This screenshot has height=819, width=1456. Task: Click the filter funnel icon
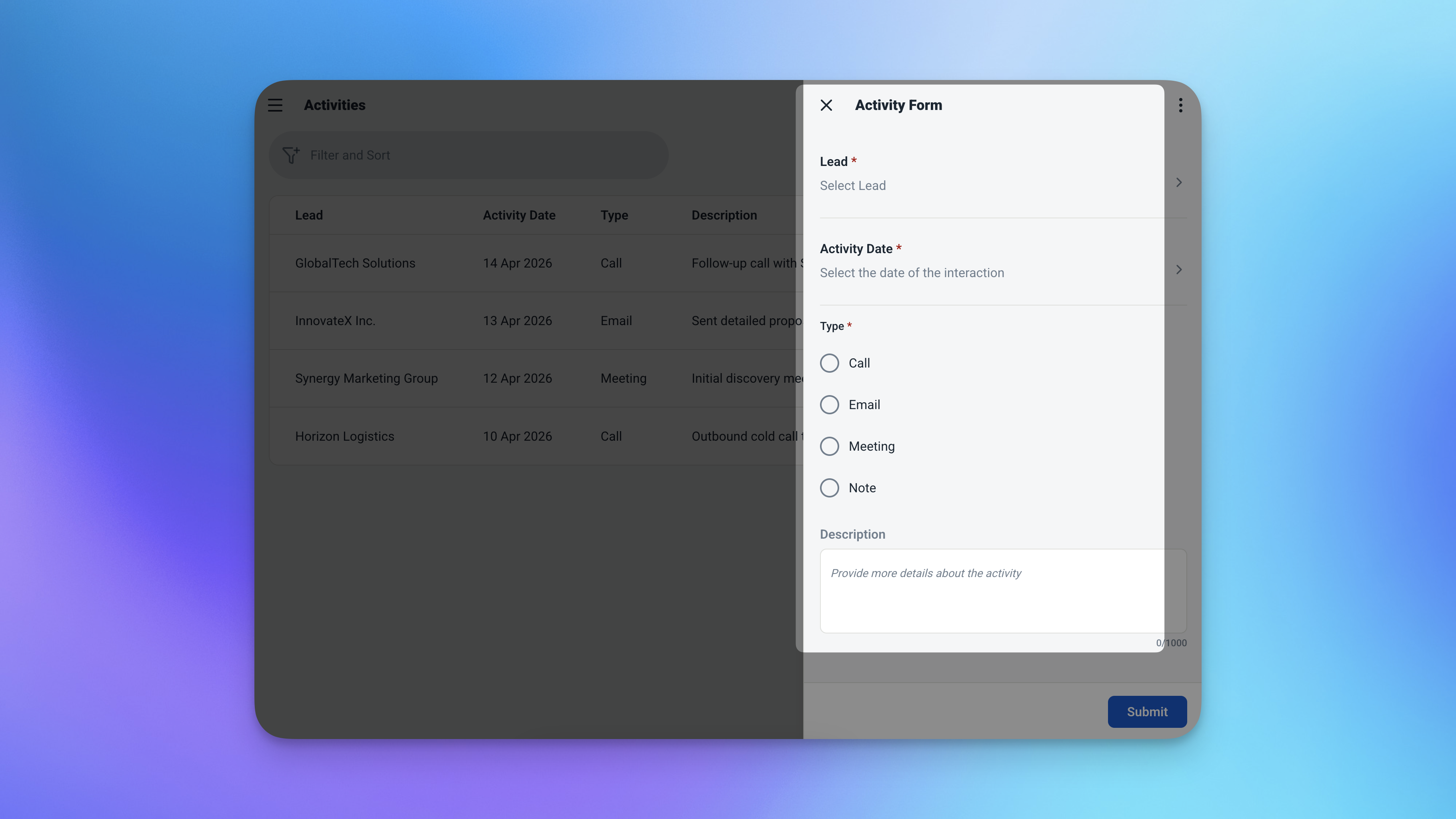click(290, 155)
